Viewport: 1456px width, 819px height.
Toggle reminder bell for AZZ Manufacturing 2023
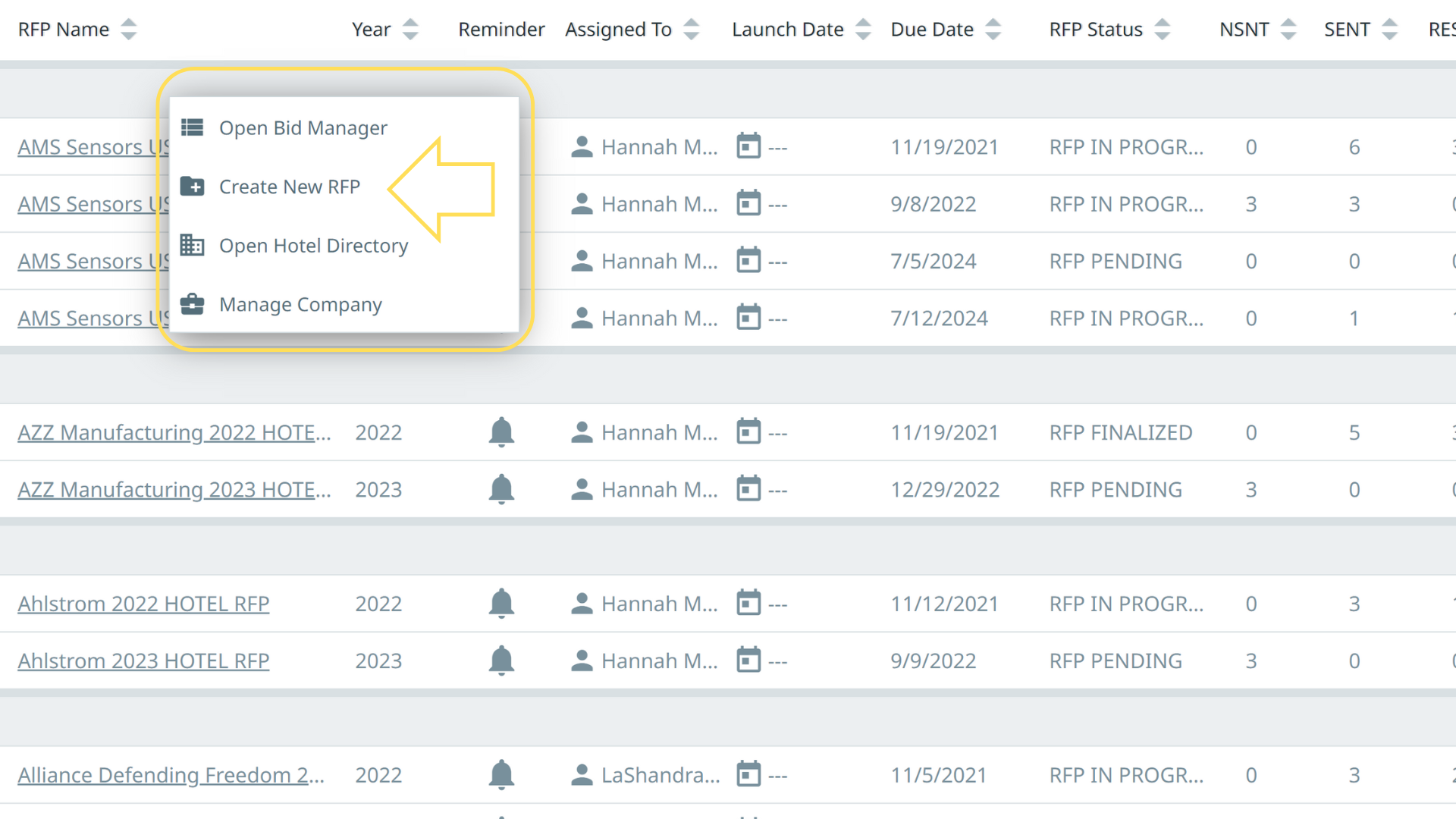(501, 489)
